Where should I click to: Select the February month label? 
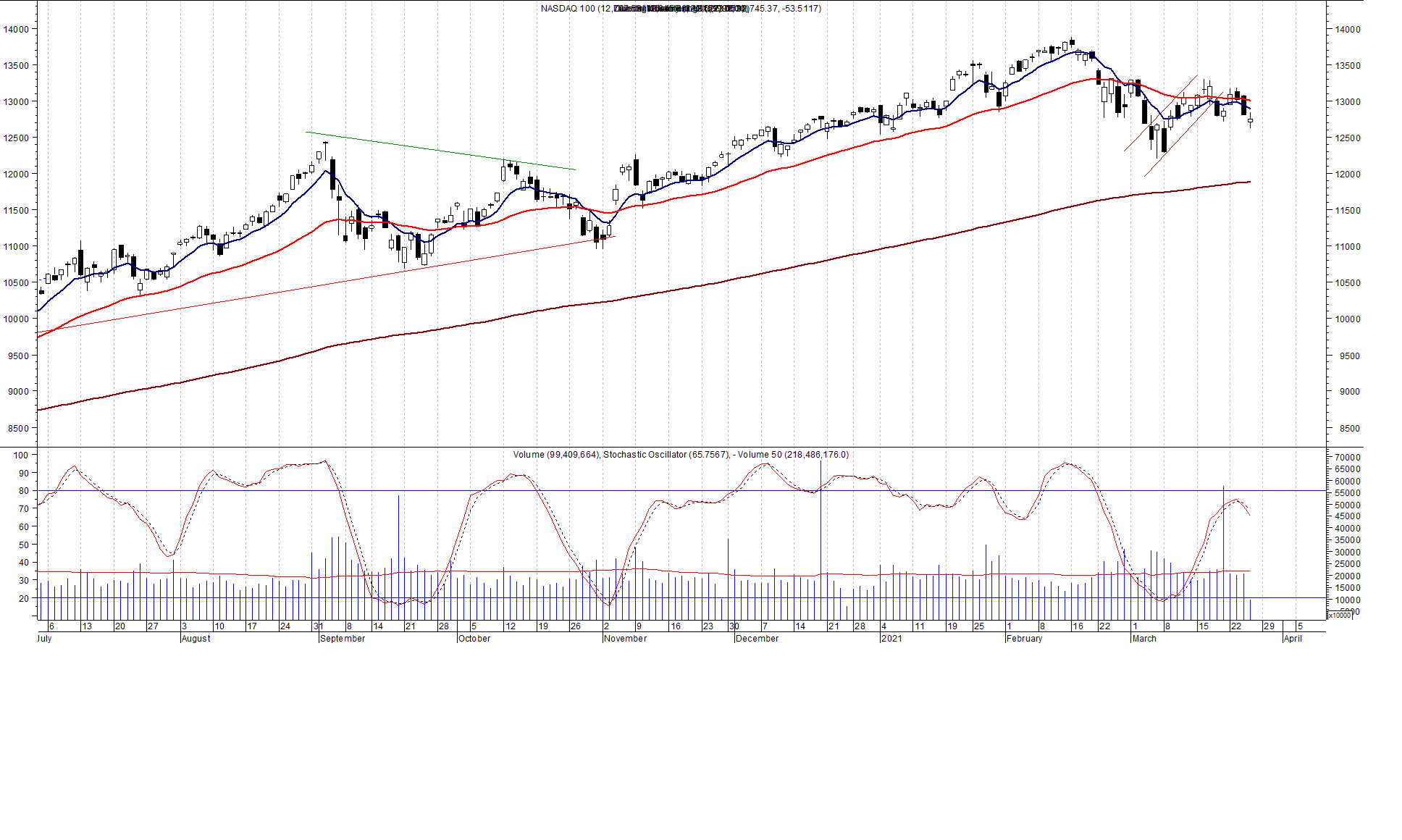[1025, 639]
